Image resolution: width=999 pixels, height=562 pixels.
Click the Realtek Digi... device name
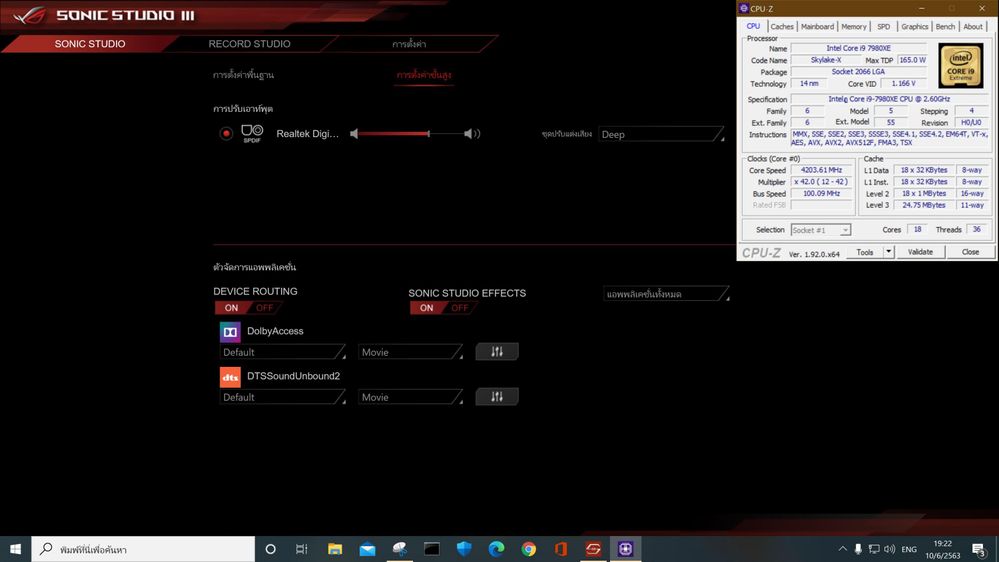pos(307,134)
